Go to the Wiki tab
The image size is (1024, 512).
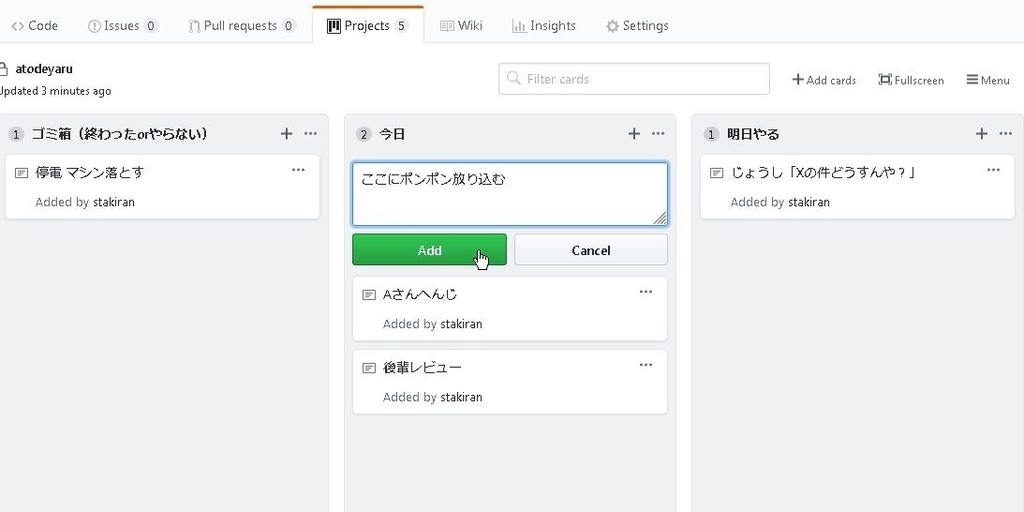(x=461, y=25)
